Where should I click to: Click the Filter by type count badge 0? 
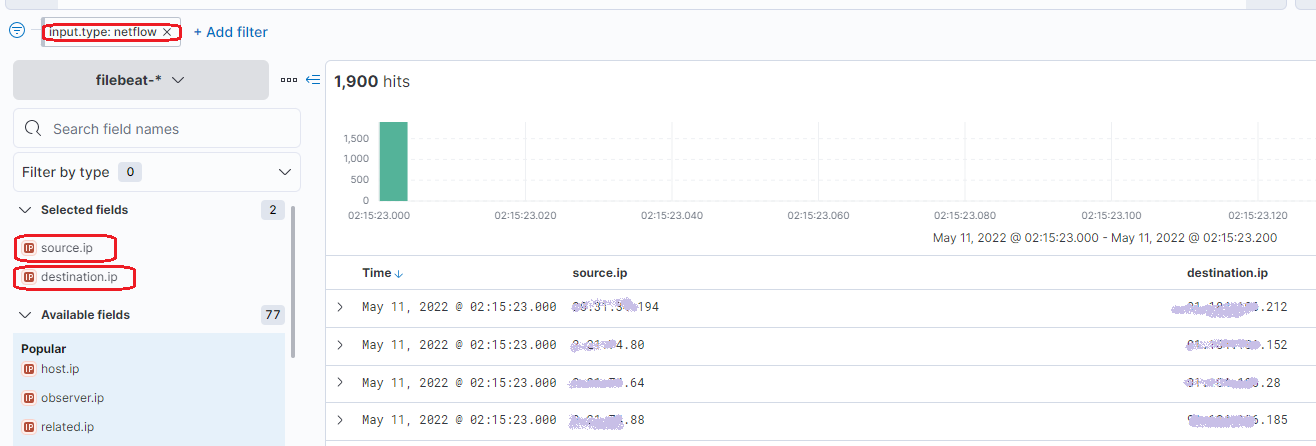pyautogui.click(x=130, y=172)
